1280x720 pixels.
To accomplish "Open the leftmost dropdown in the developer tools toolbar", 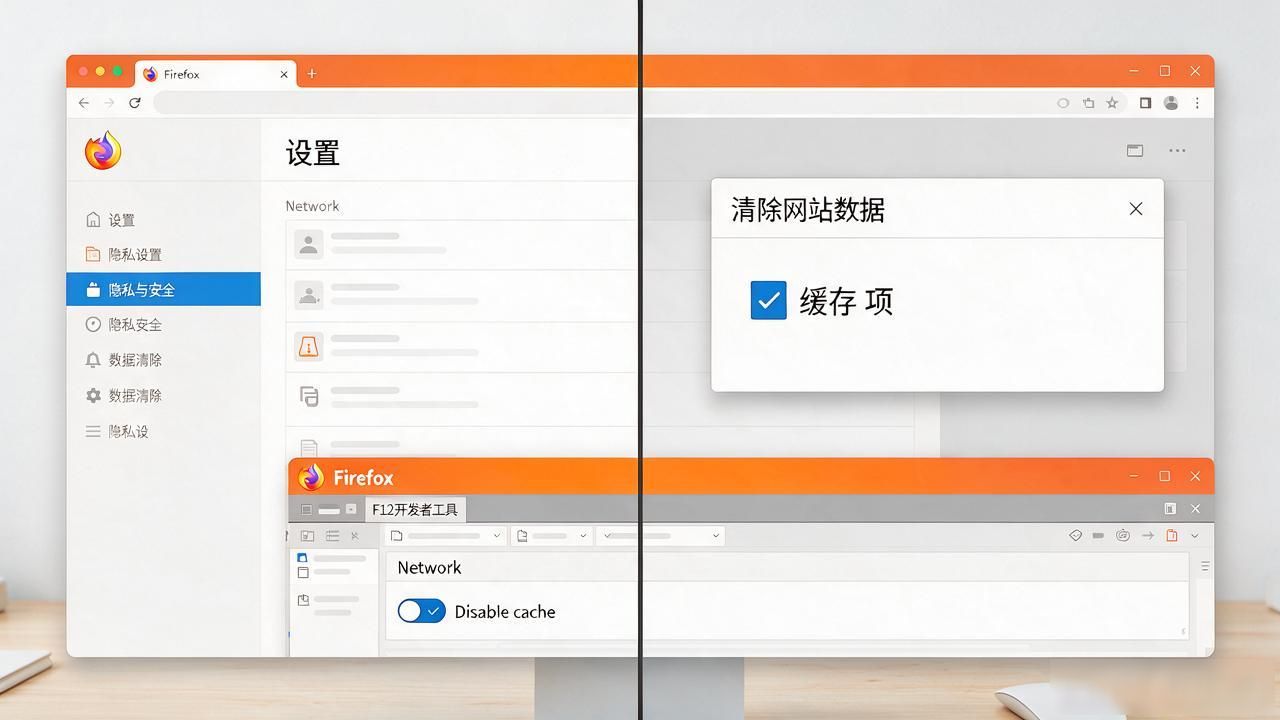I will click(446, 536).
